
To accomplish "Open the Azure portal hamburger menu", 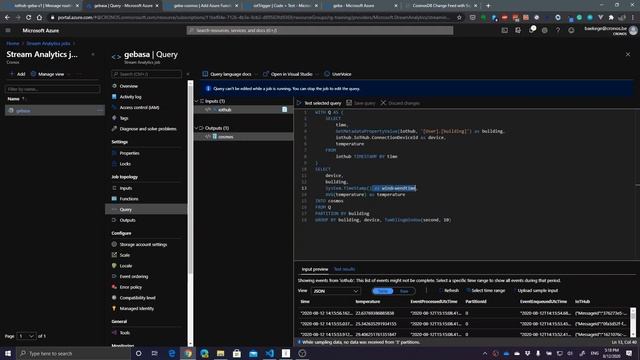I will pos(8,30).
